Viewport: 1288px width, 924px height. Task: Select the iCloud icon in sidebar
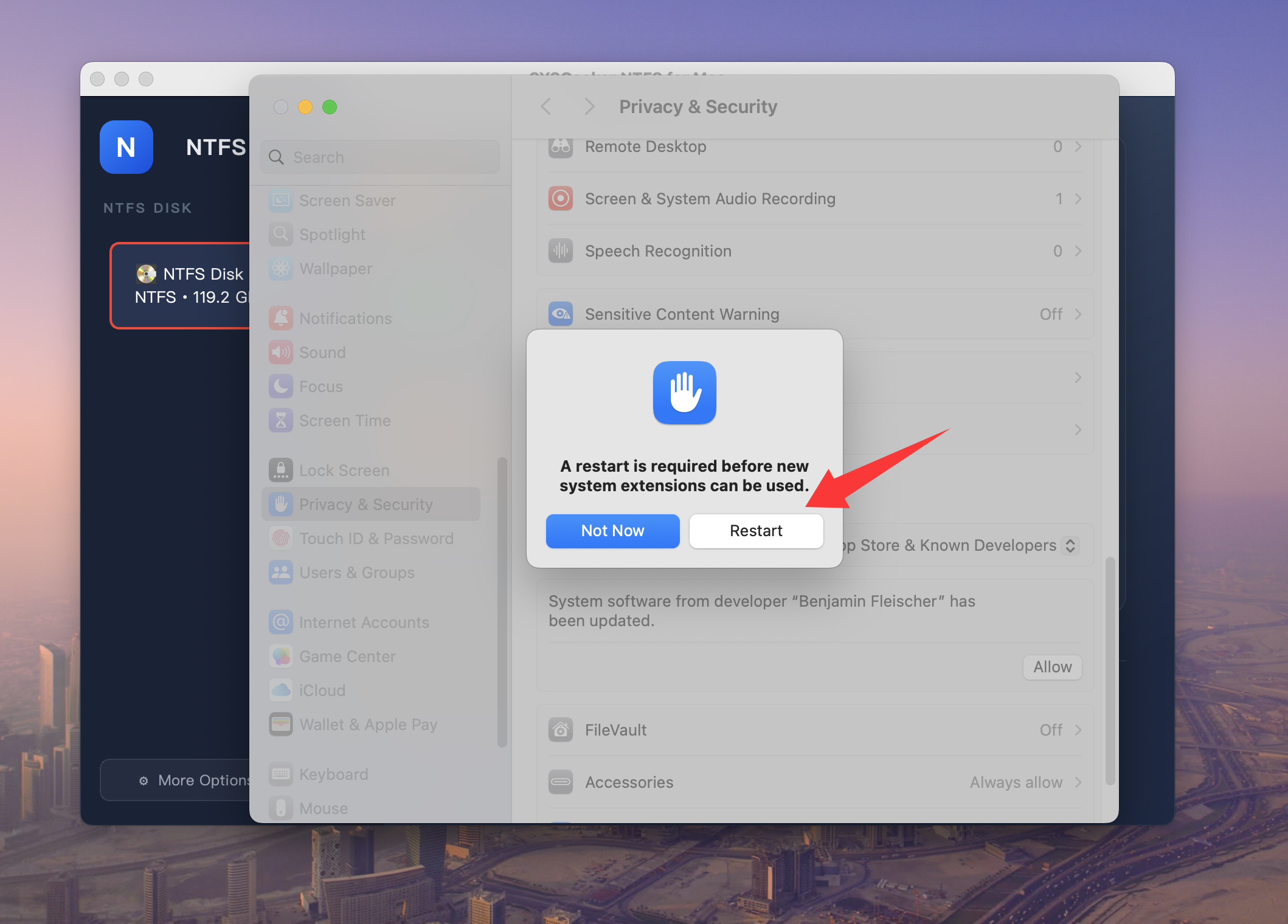point(280,690)
